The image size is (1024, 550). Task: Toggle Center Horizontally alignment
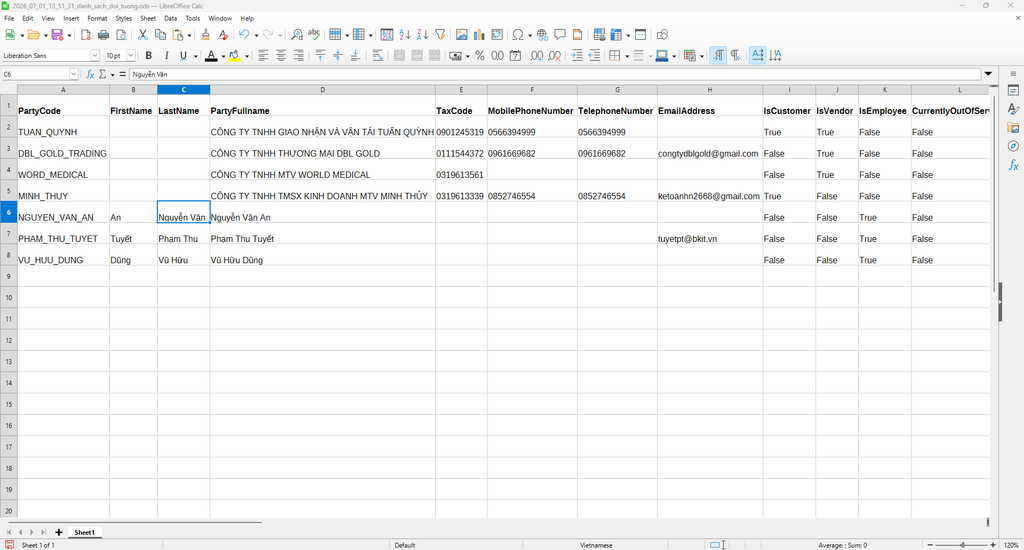tap(281, 56)
